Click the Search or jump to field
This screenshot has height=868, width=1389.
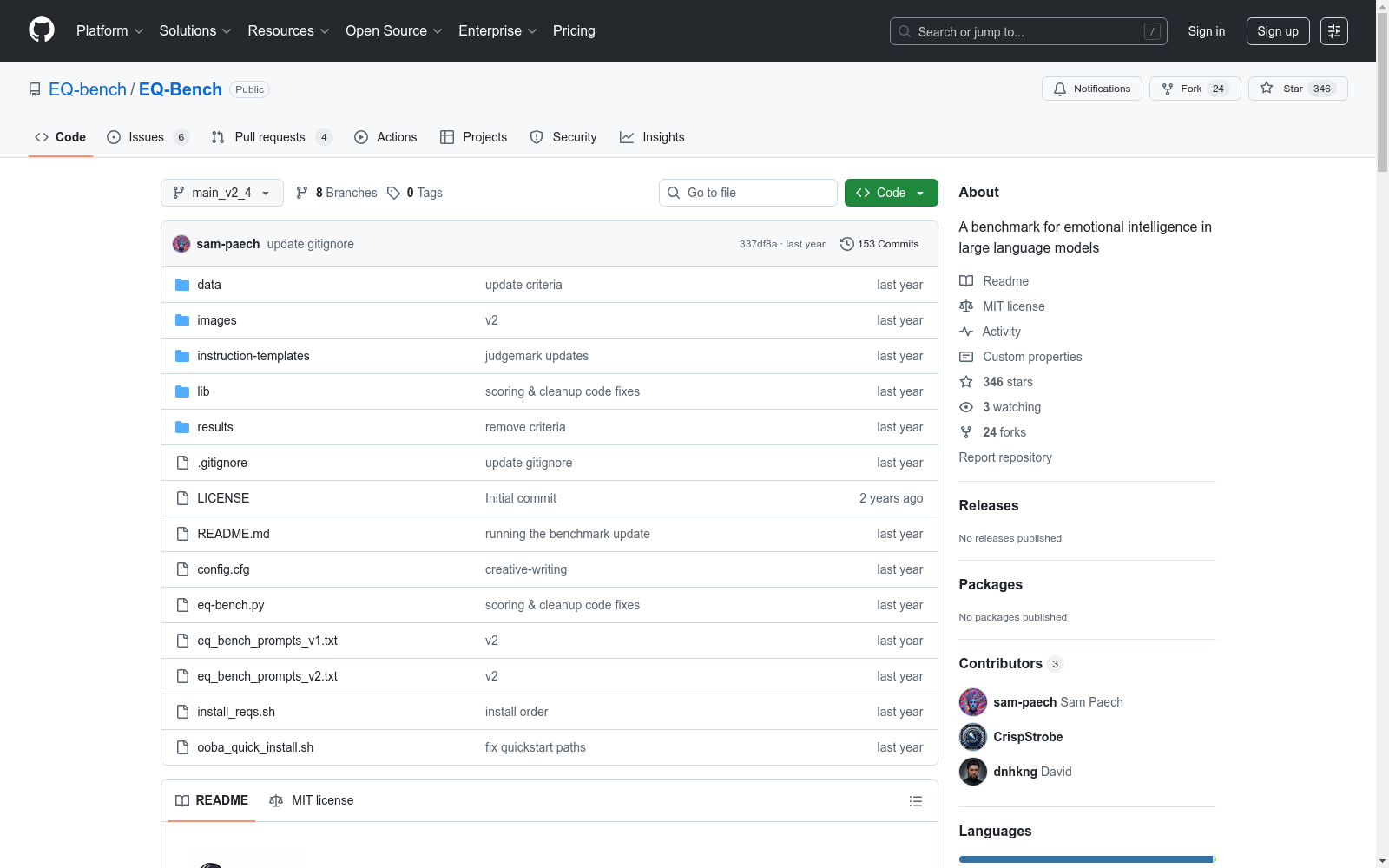pyautogui.click(x=1029, y=31)
